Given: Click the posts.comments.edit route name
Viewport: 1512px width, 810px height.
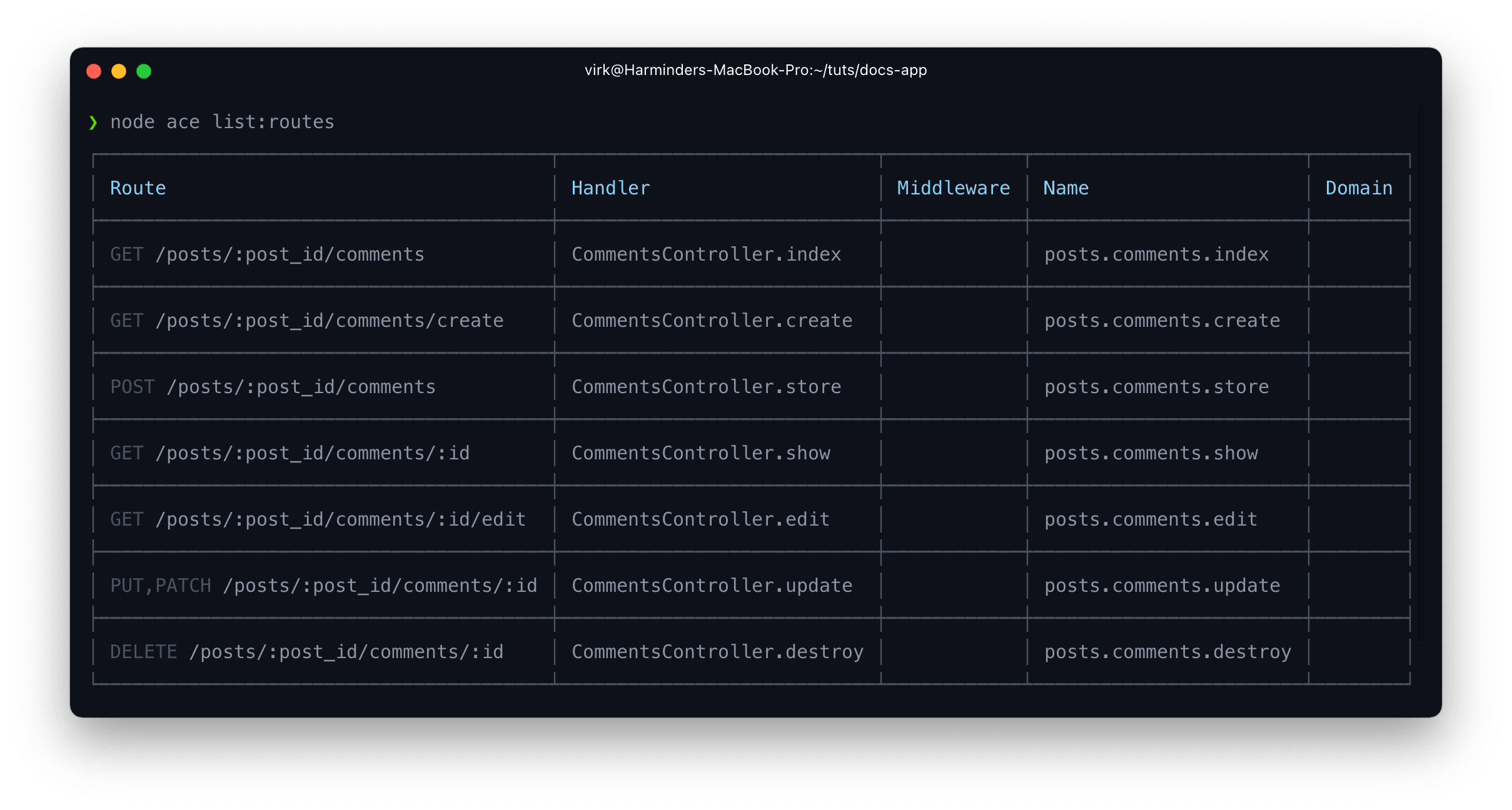Looking at the screenshot, I should point(1151,519).
